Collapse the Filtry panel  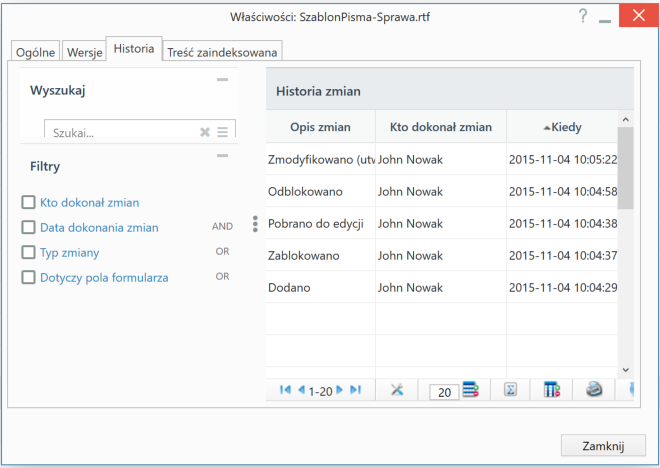222,155
